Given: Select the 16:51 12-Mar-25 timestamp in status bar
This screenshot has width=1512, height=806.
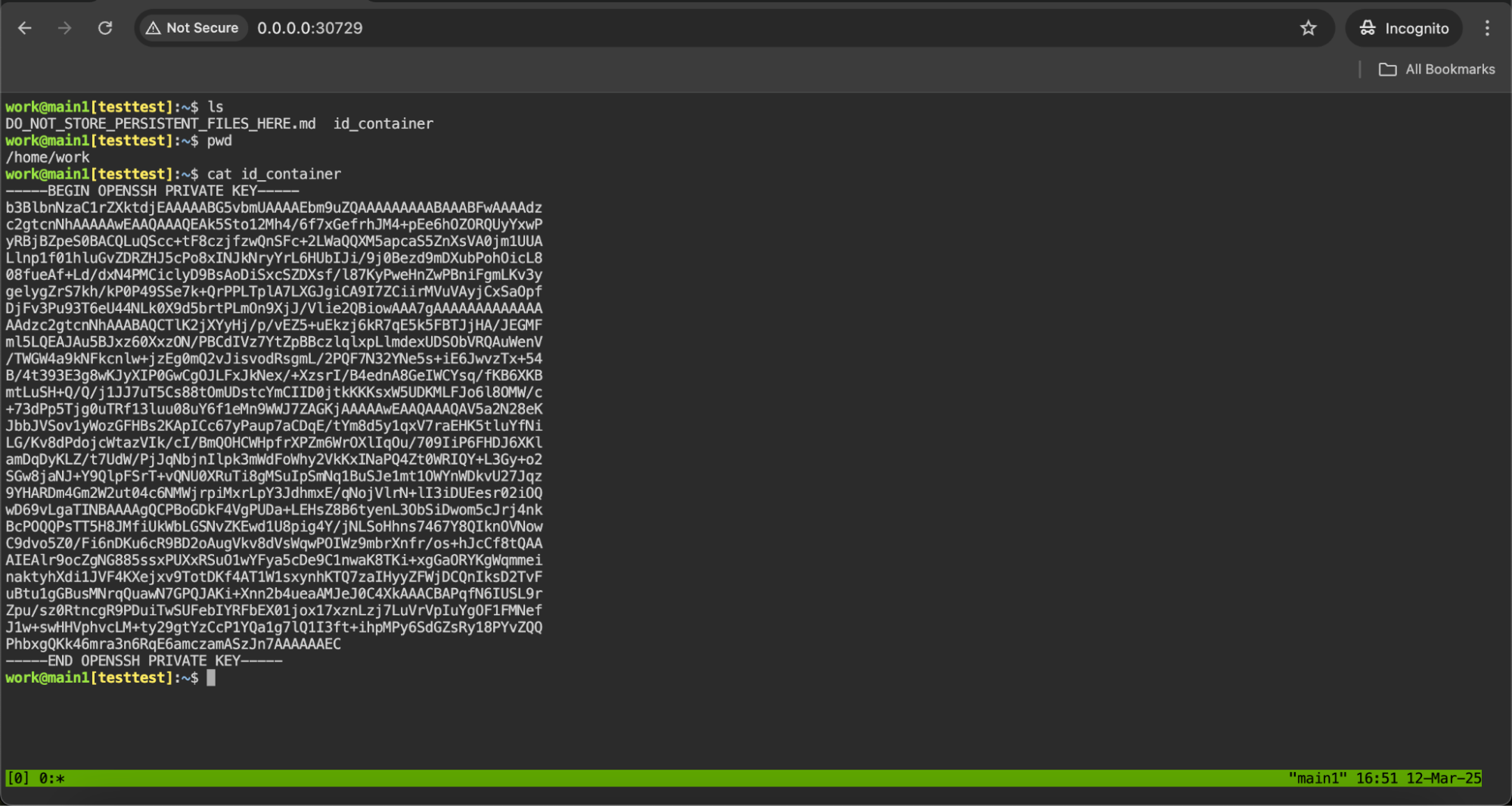Looking at the screenshot, I should click(1419, 778).
